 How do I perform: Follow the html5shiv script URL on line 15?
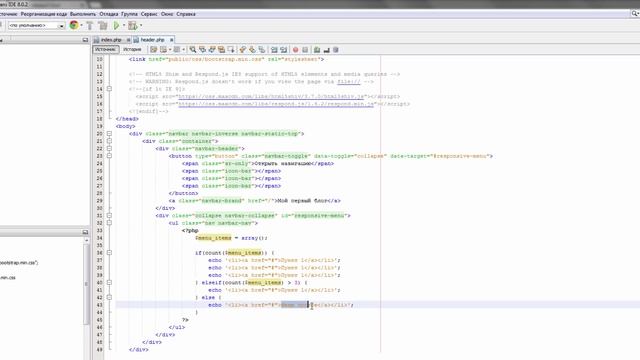(x=271, y=96)
